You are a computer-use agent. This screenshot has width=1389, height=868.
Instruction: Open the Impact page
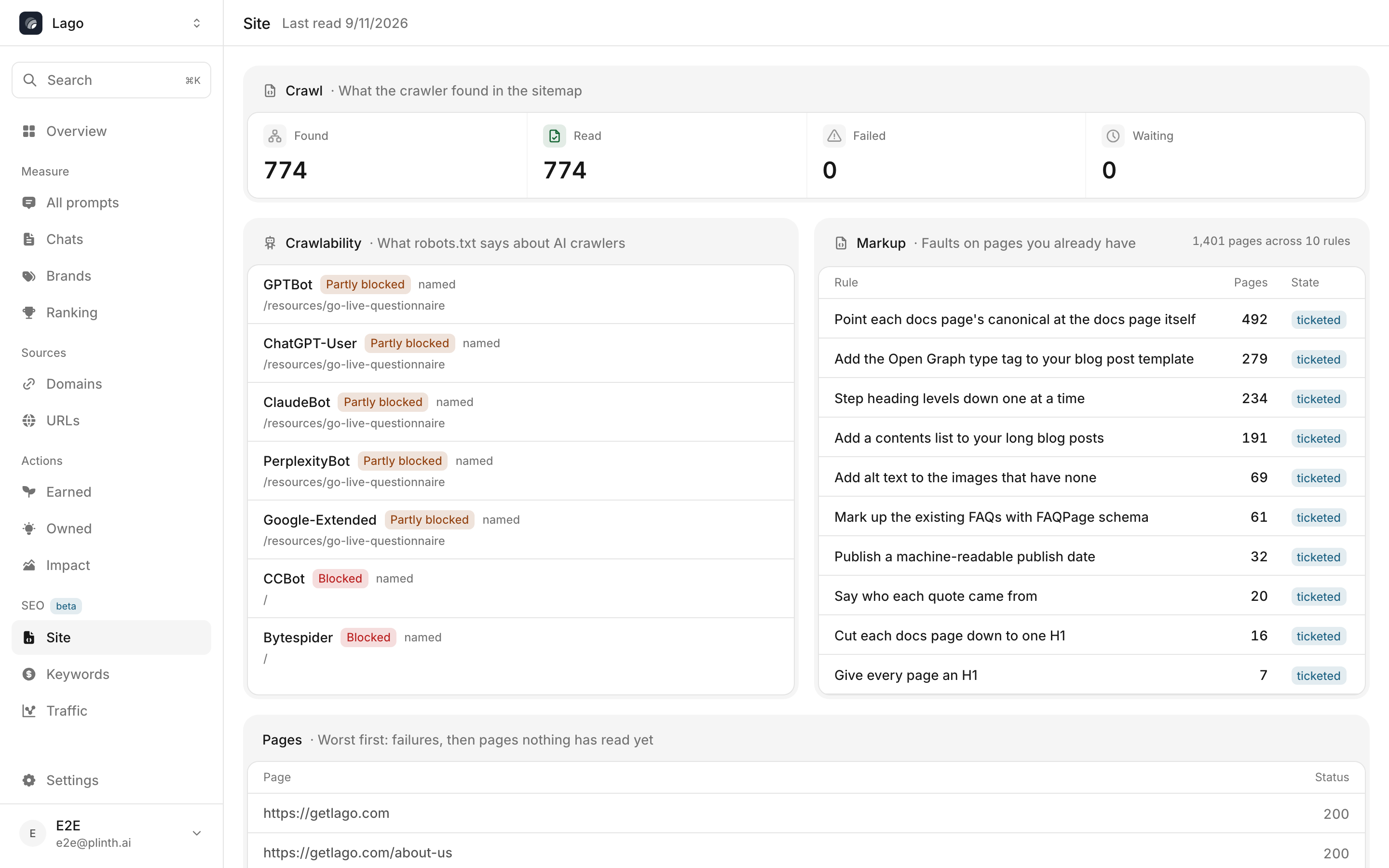point(111,566)
